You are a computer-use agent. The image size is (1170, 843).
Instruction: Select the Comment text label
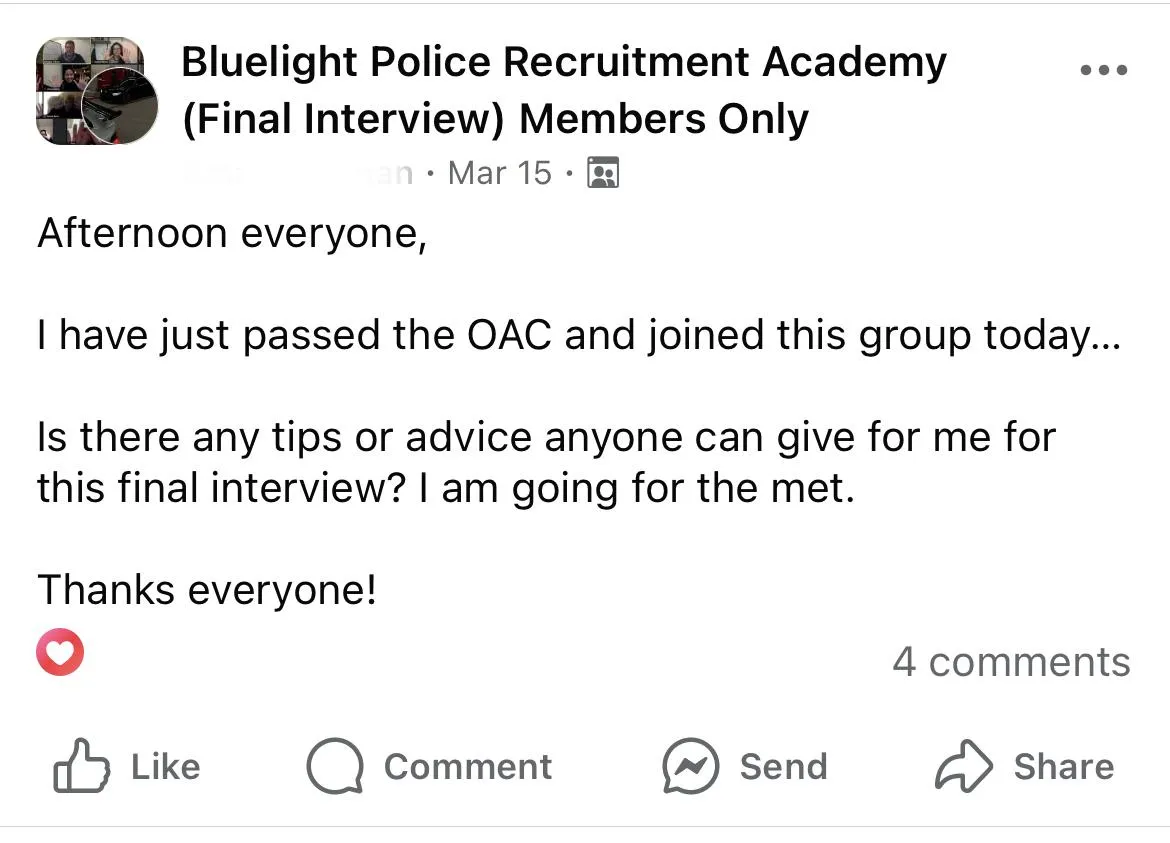click(468, 767)
